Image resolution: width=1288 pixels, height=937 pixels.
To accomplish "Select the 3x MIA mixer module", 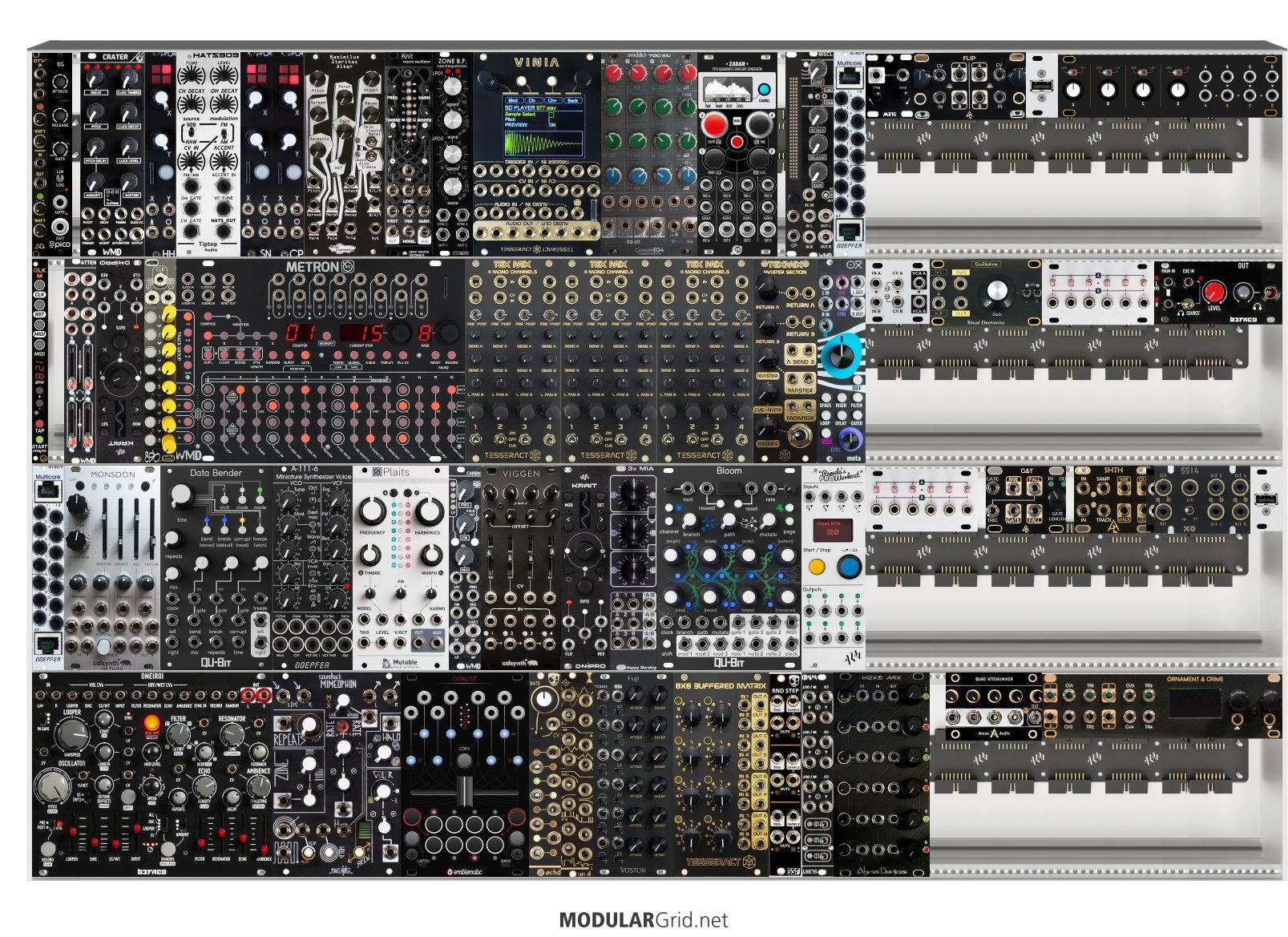I will click(633, 567).
